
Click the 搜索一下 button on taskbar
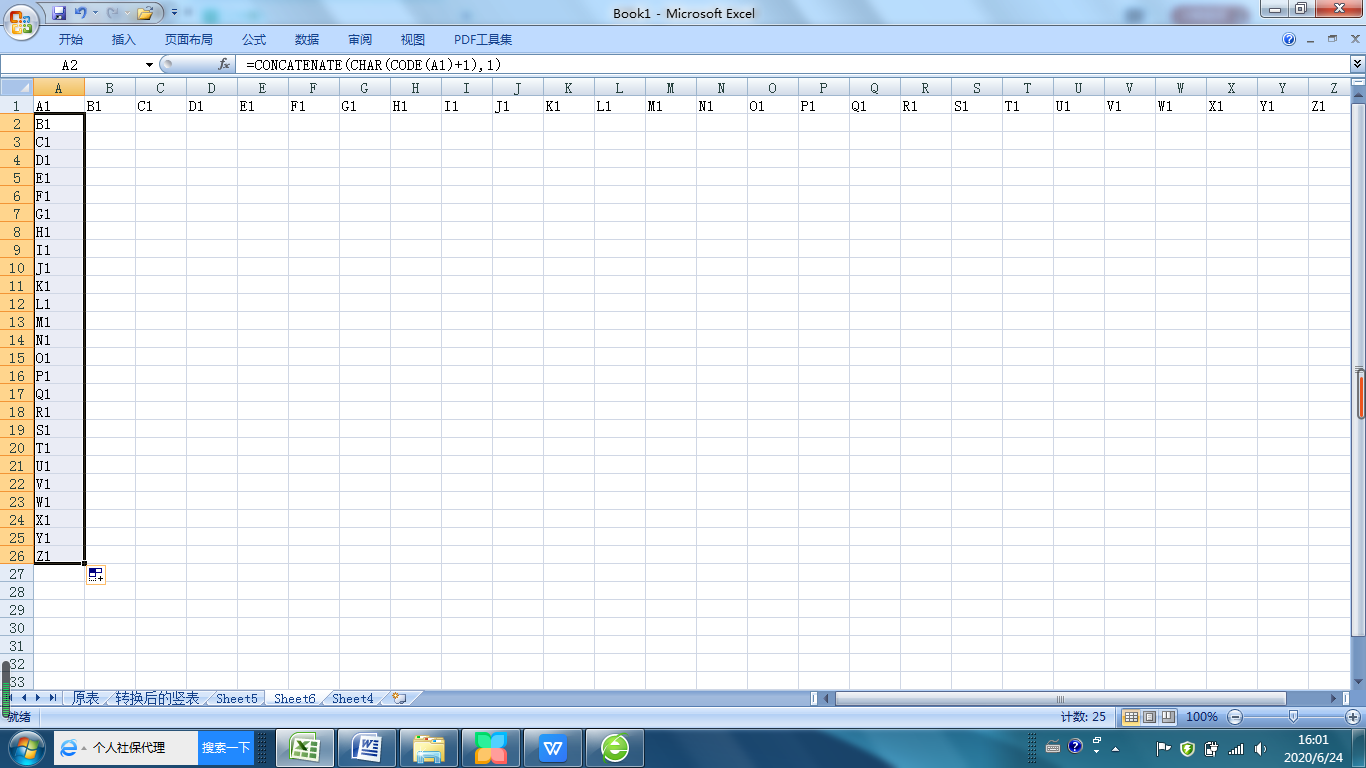(x=226, y=747)
